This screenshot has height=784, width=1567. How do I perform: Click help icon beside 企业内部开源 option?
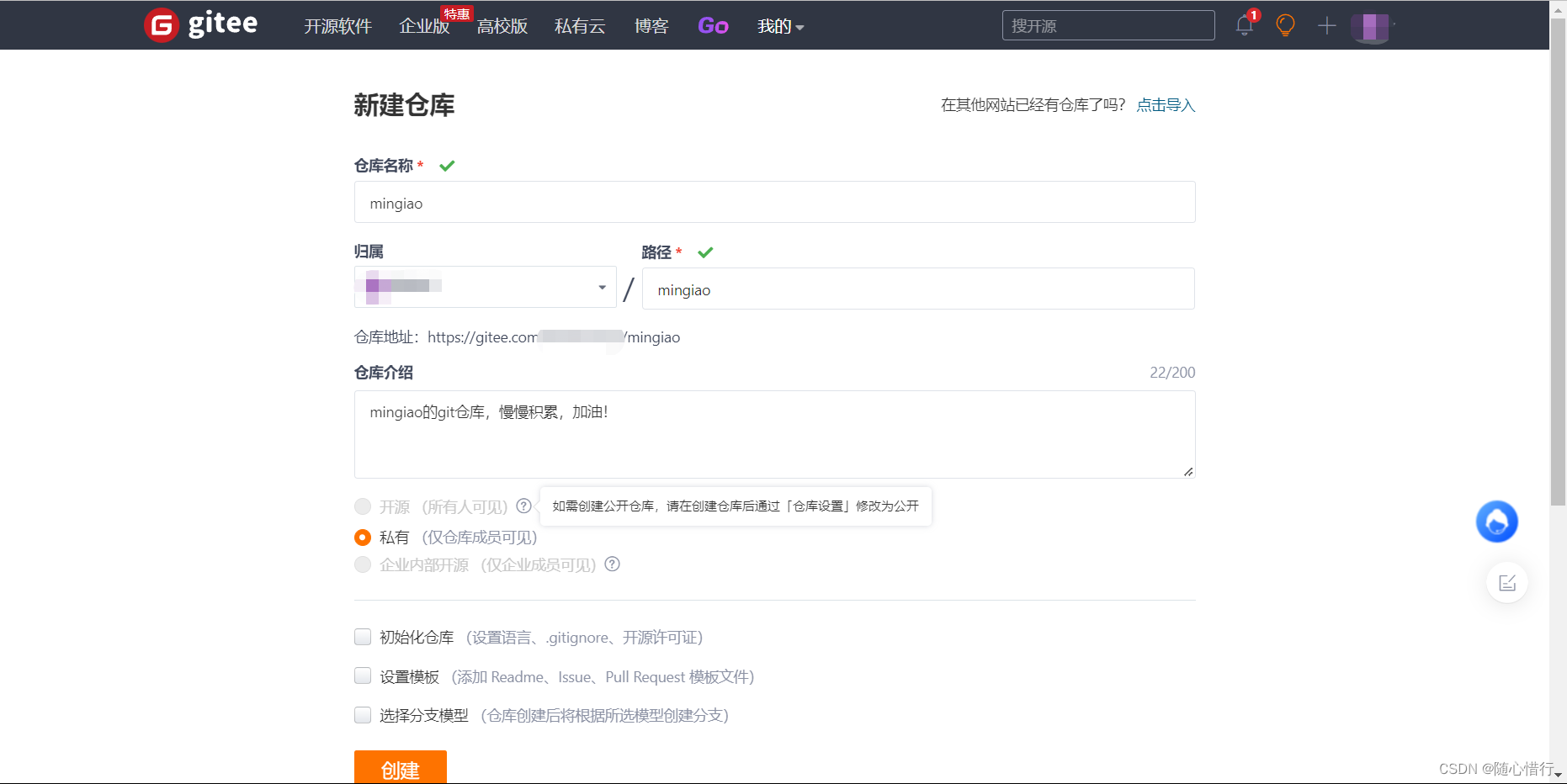[613, 564]
